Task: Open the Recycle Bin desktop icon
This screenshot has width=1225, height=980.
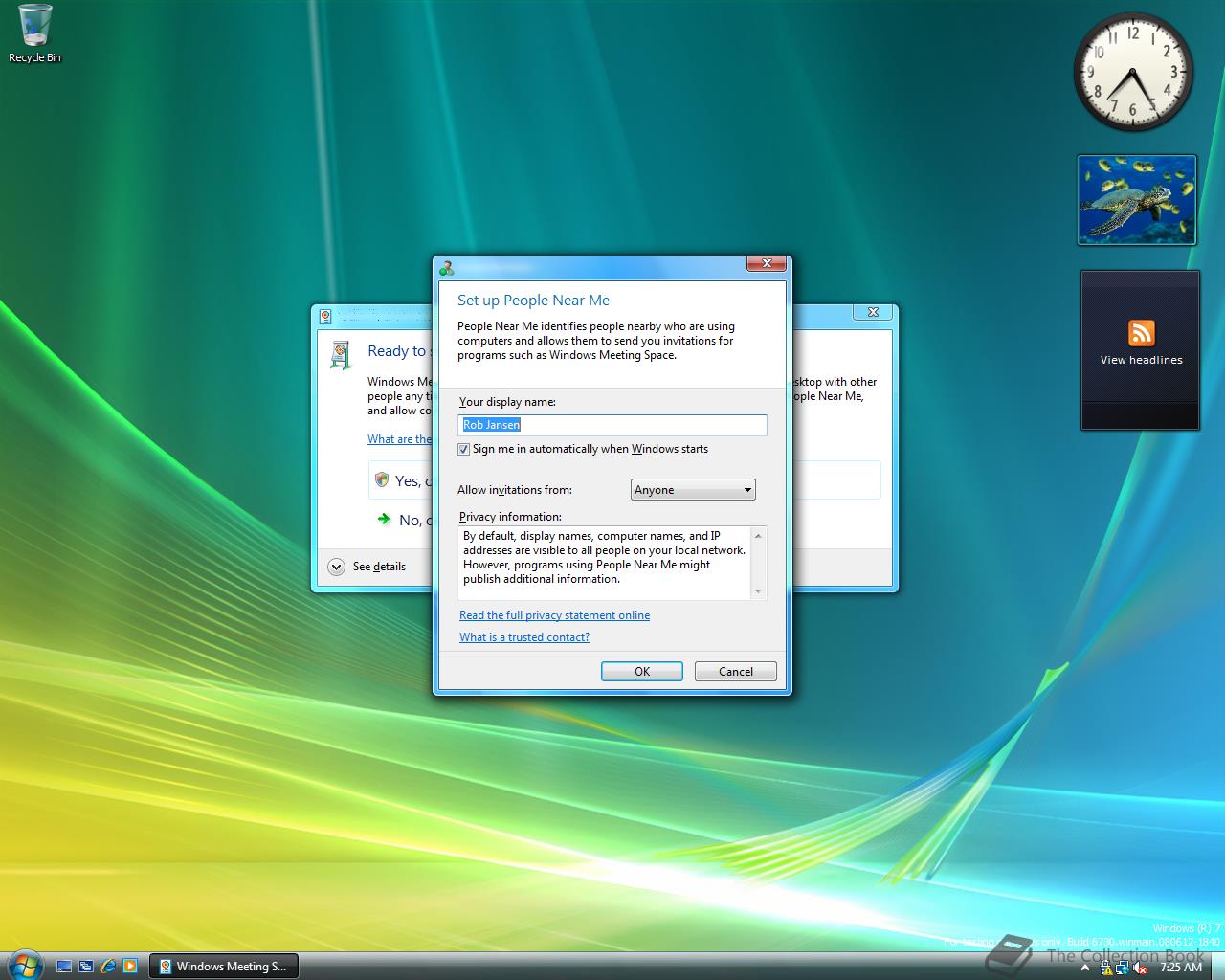Action: click(x=34, y=34)
